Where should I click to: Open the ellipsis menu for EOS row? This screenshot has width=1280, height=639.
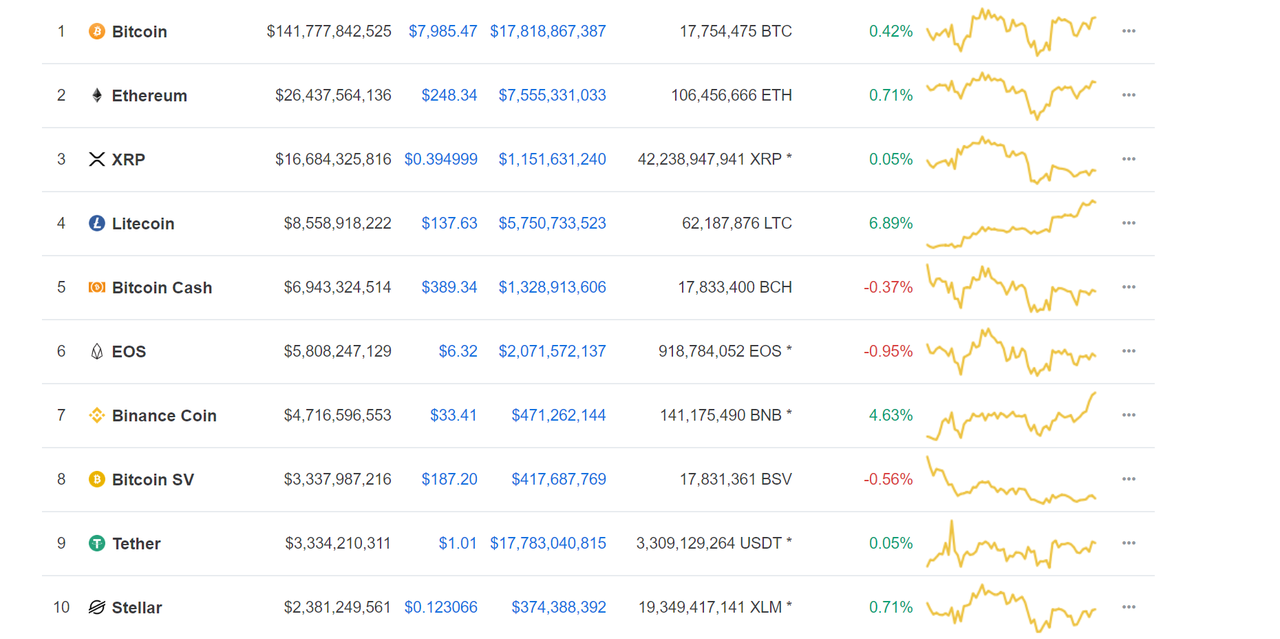[x=1129, y=351]
